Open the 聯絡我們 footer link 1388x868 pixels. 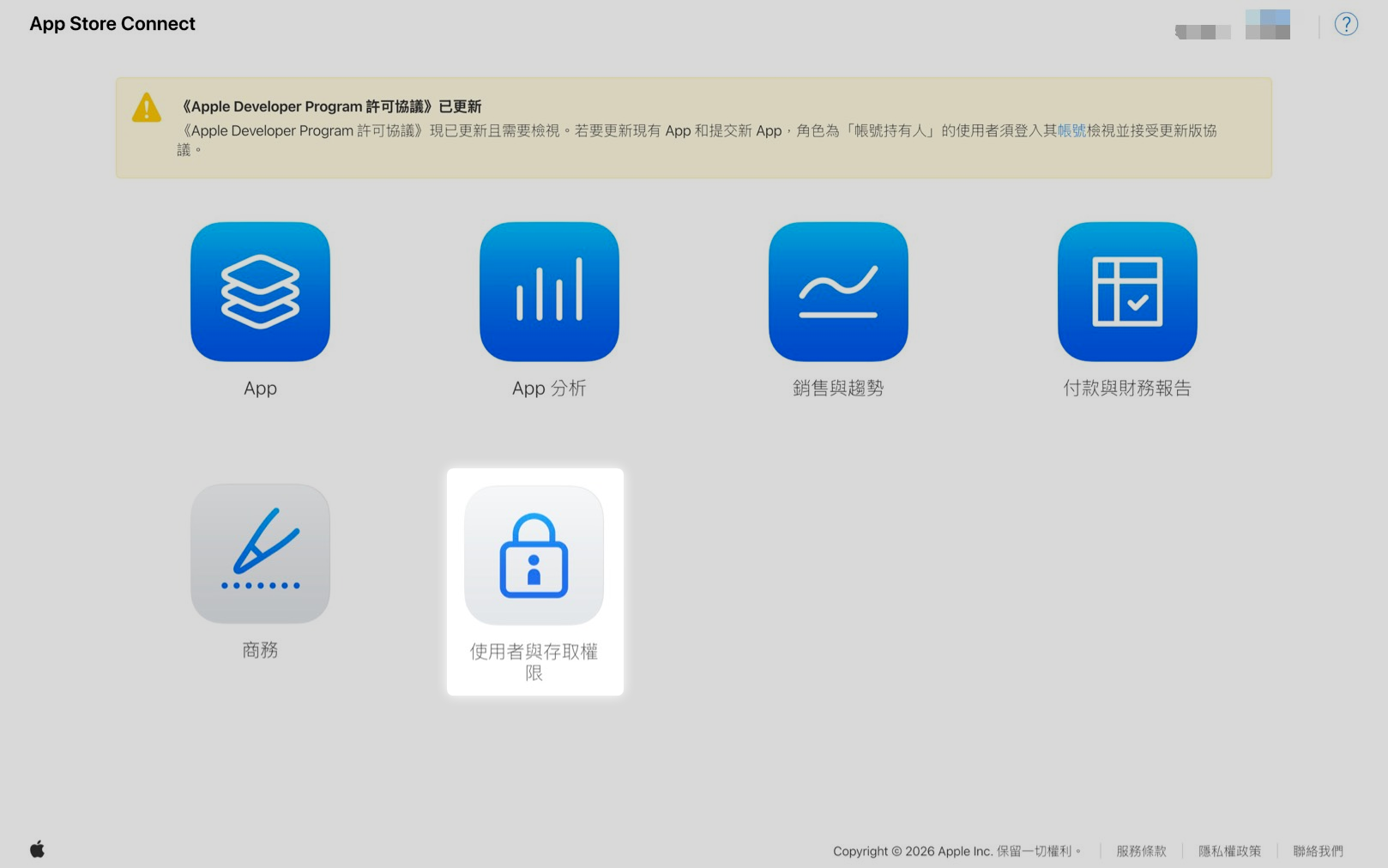[x=1318, y=851]
